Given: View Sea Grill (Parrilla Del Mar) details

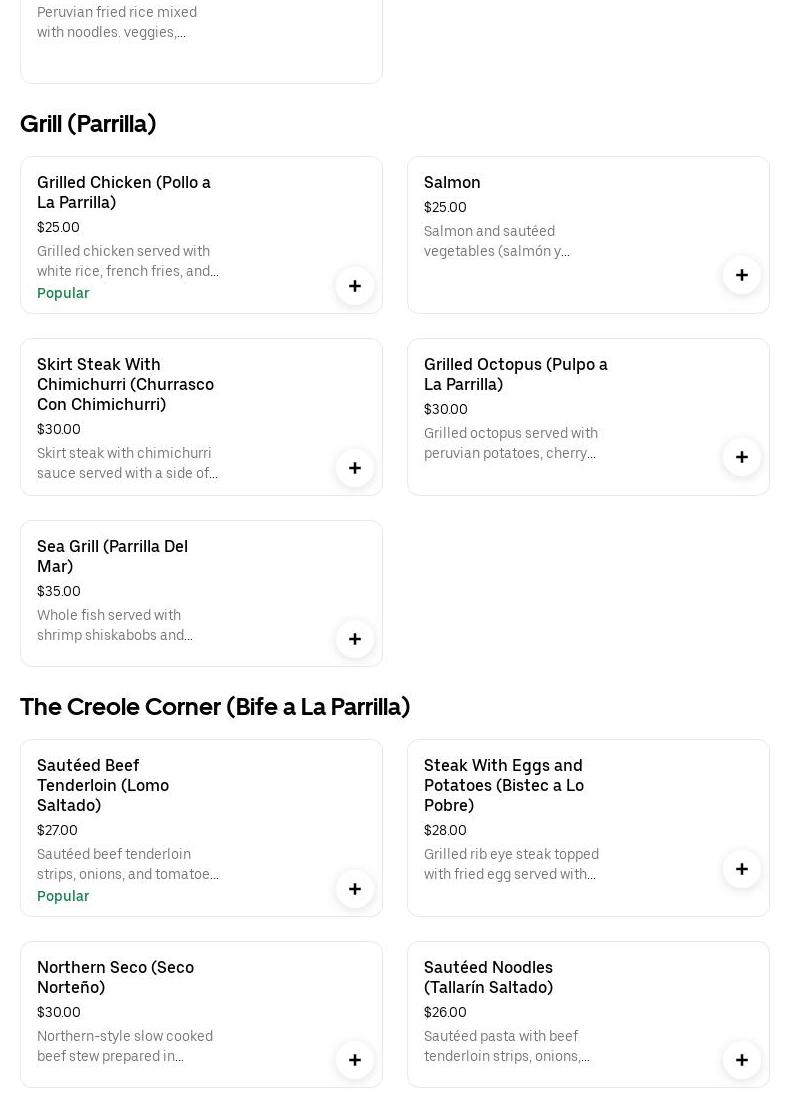Looking at the screenshot, I should (x=112, y=556).
